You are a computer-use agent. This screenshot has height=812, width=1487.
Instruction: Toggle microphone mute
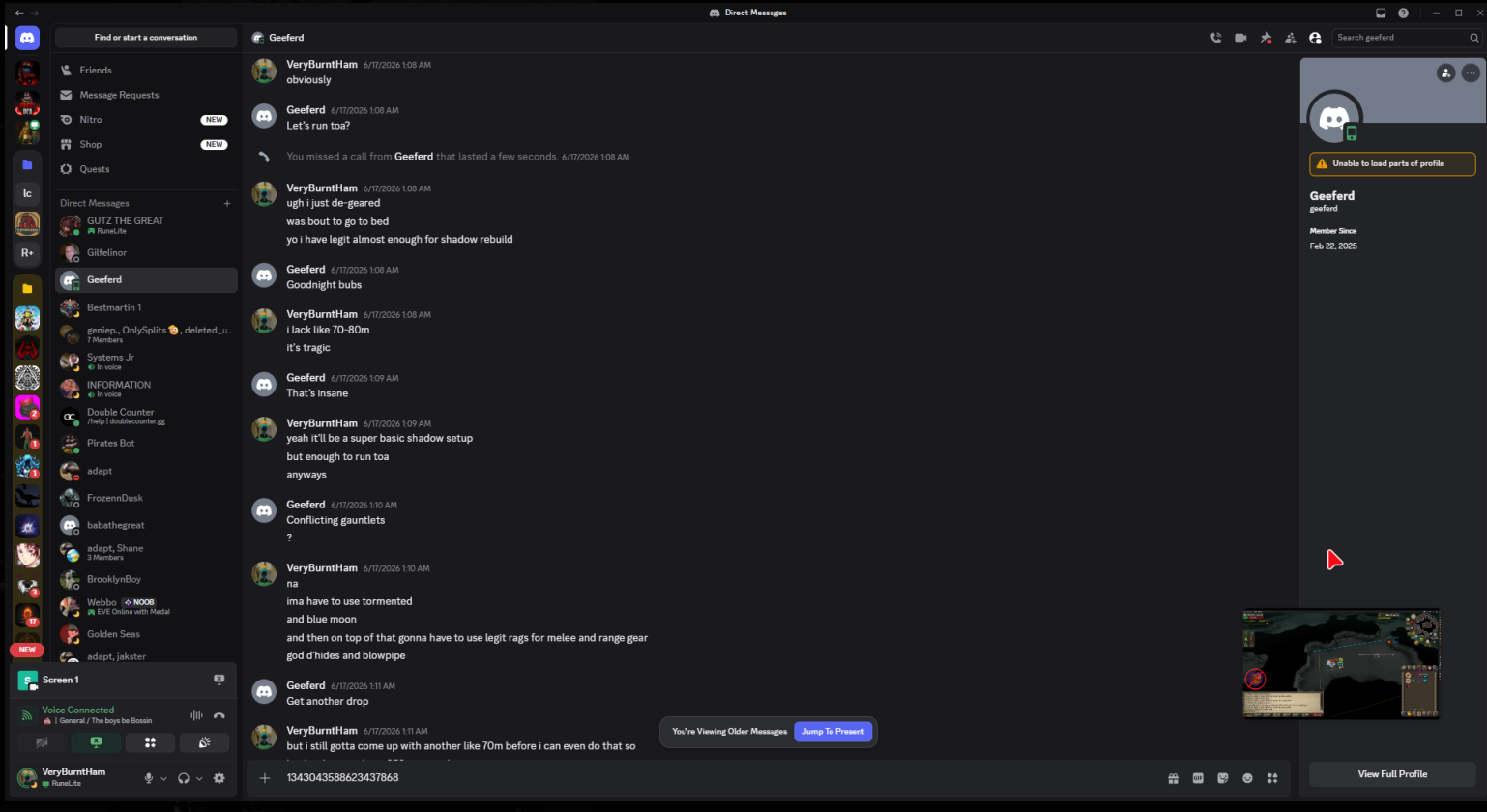click(149, 778)
